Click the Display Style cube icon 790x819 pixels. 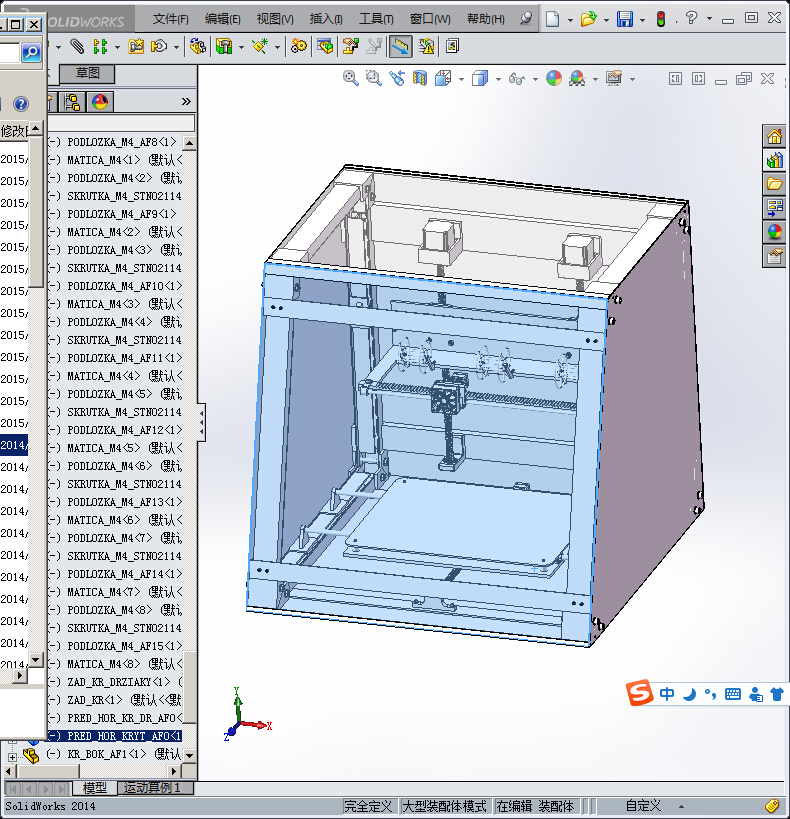pyautogui.click(x=480, y=78)
